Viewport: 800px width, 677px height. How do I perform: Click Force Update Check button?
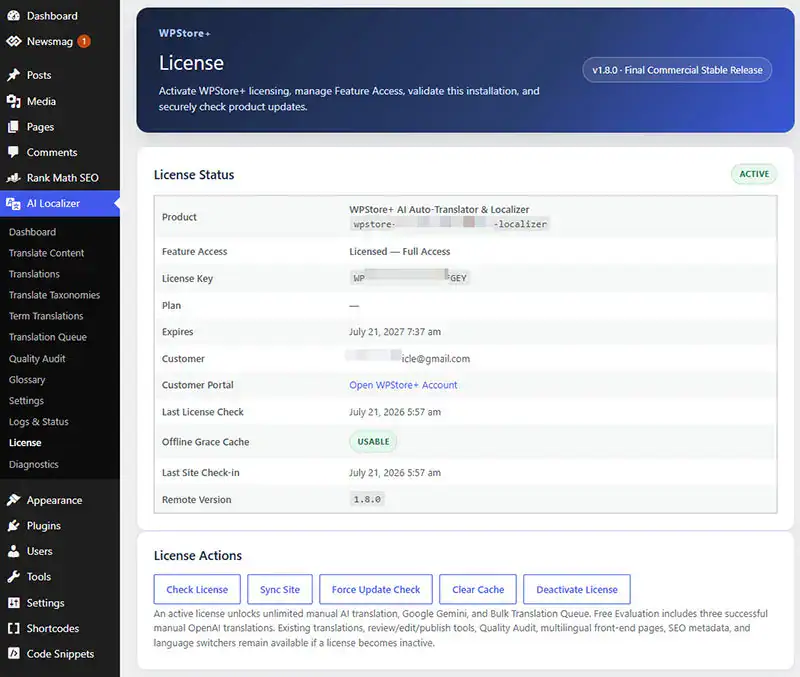point(376,589)
